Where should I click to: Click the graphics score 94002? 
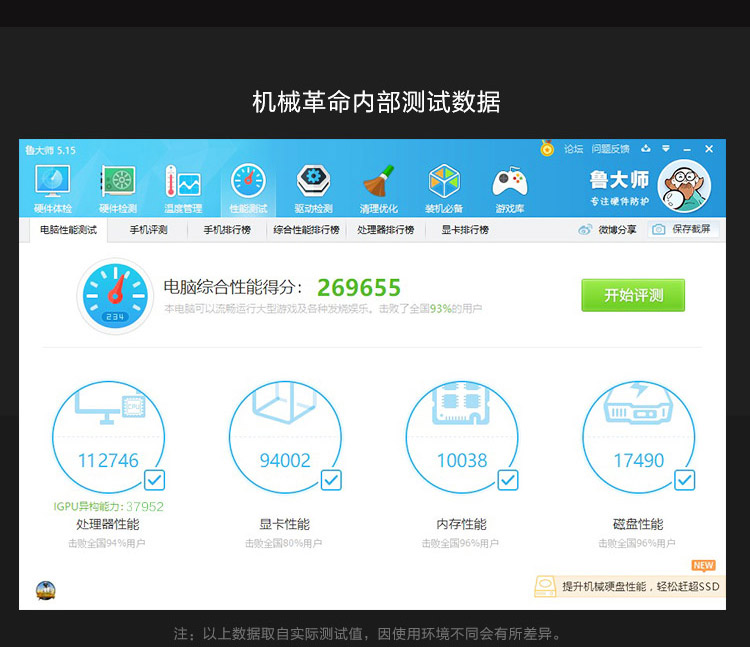(285, 461)
